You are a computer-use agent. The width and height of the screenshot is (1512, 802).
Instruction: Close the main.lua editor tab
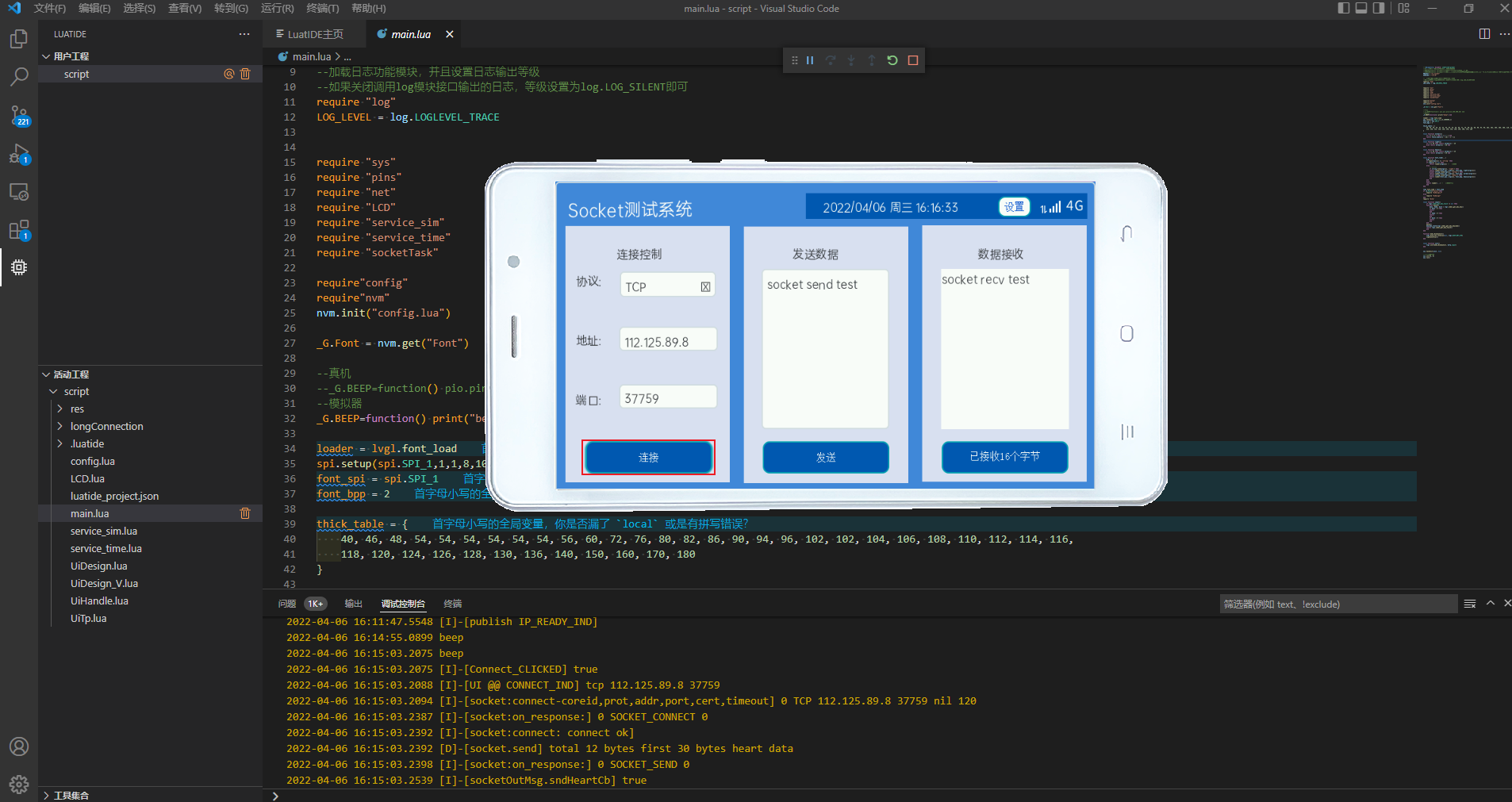pos(450,34)
